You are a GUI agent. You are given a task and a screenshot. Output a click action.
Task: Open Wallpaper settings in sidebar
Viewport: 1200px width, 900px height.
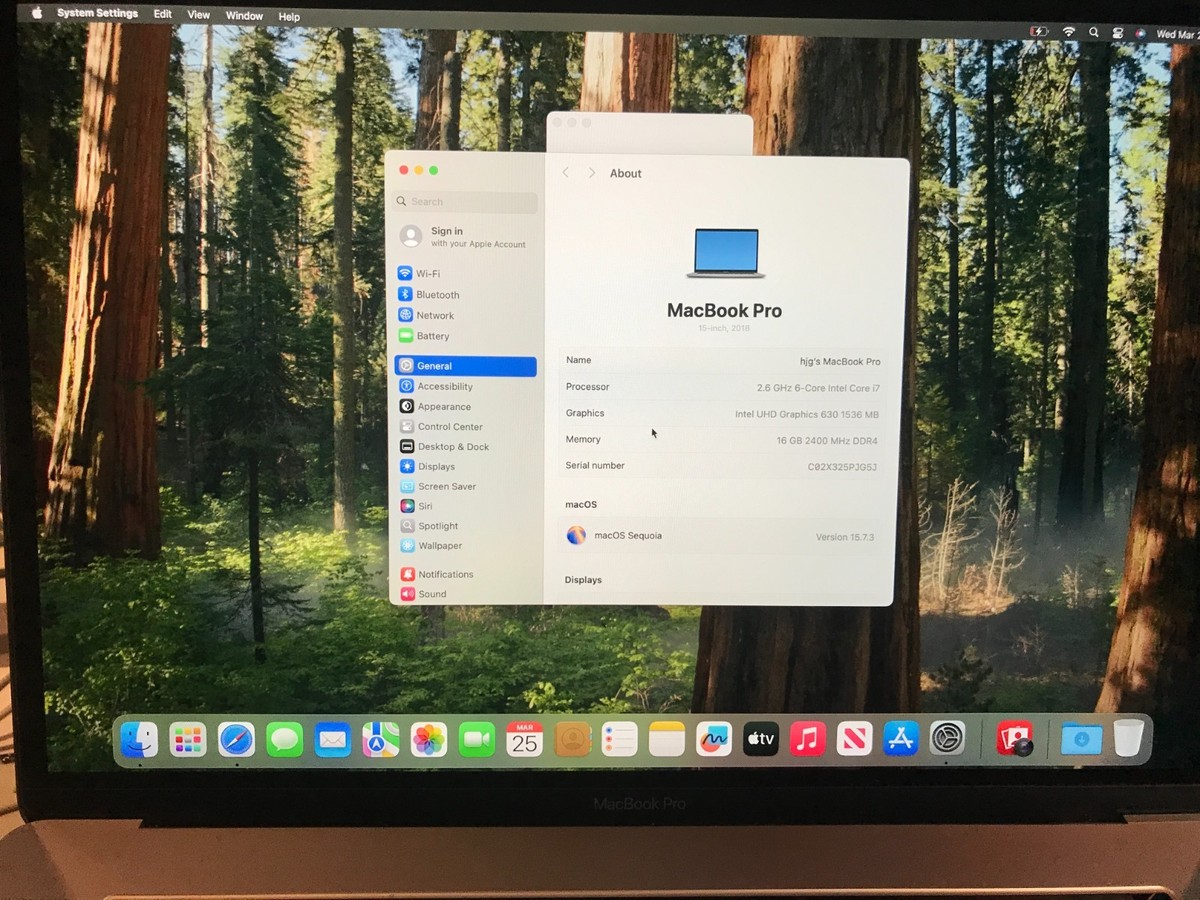coord(431,546)
